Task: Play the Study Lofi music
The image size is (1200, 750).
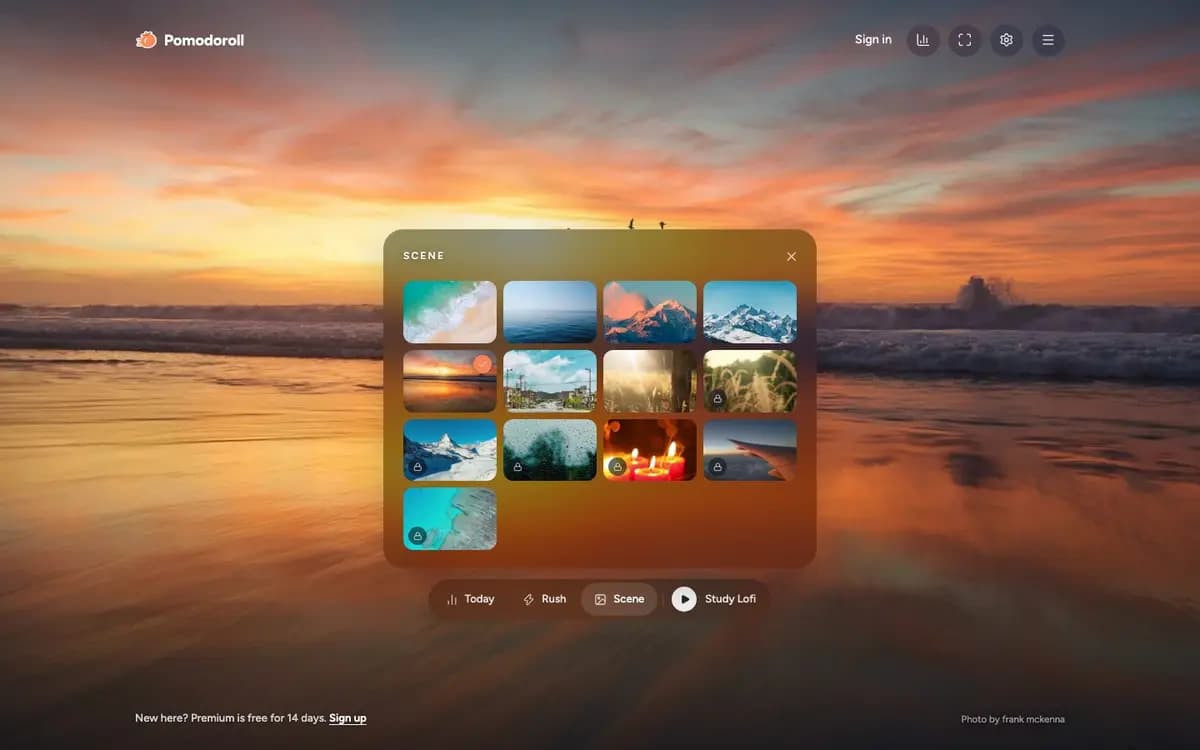Action: 684,599
